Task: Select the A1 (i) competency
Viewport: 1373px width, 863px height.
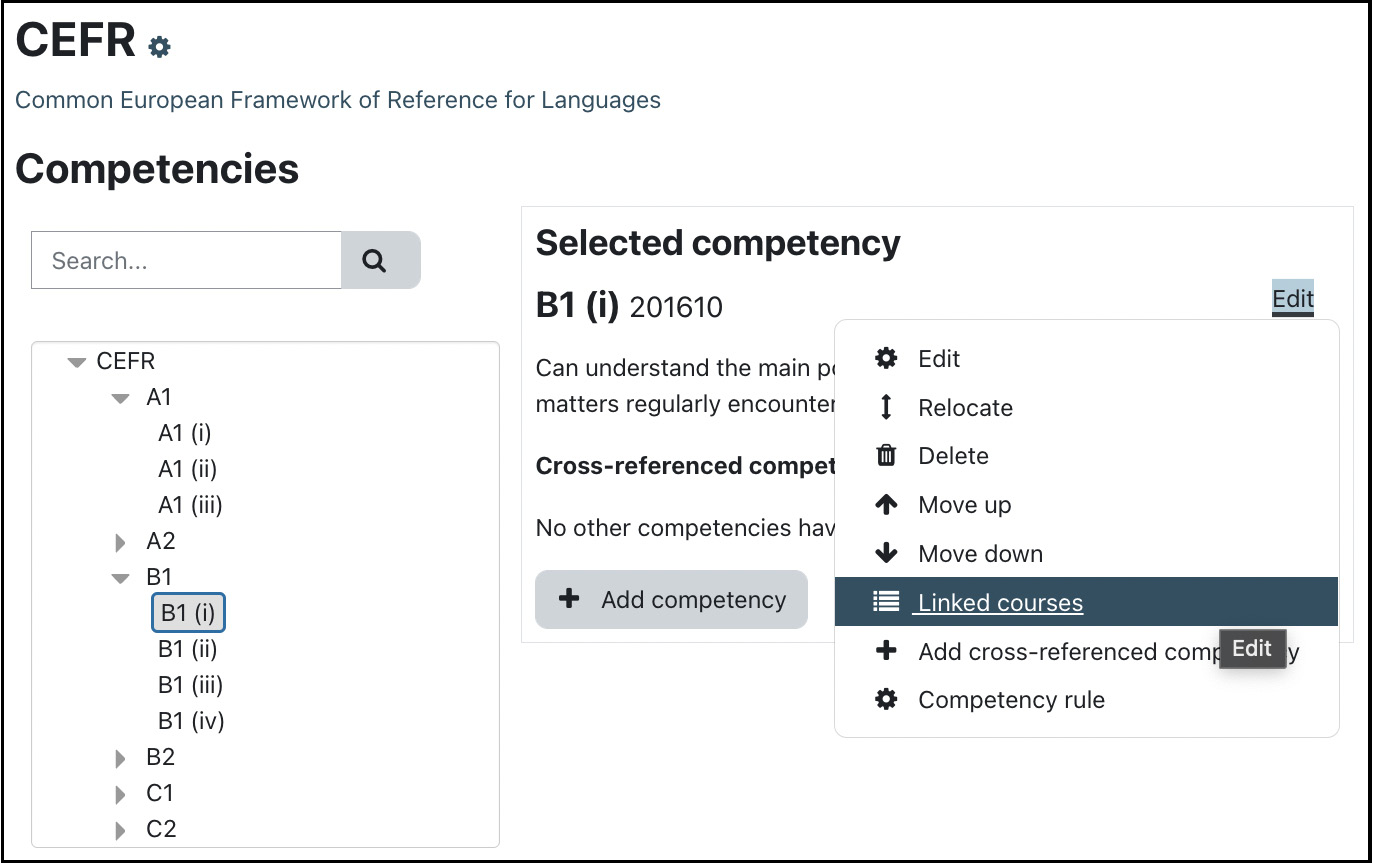Action: (185, 433)
